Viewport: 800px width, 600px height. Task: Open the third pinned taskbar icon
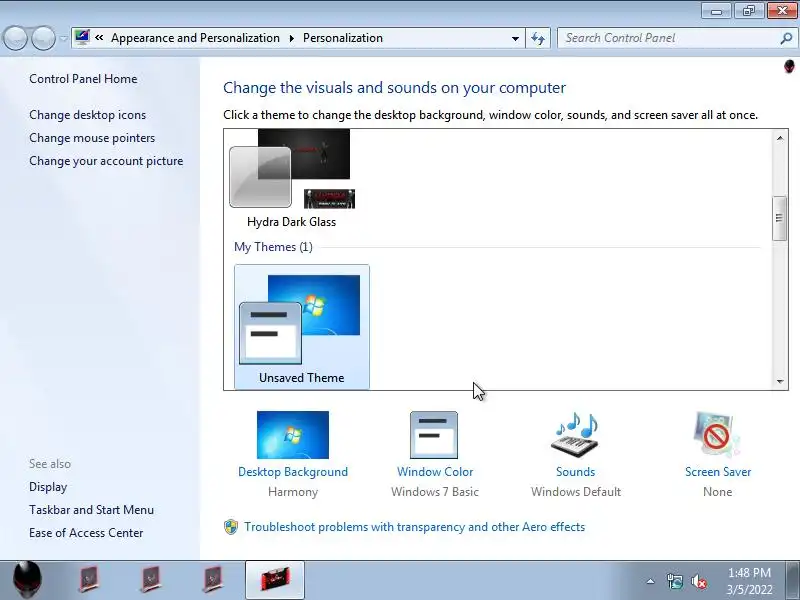coord(213,580)
